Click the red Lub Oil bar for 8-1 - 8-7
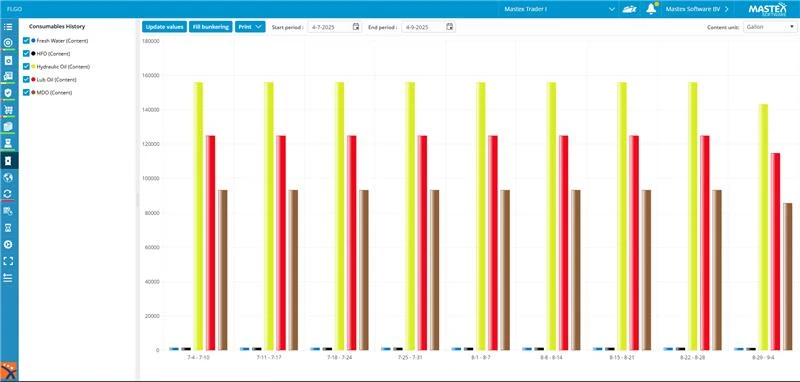Screen dimensions: 800x382 click(x=493, y=243)
